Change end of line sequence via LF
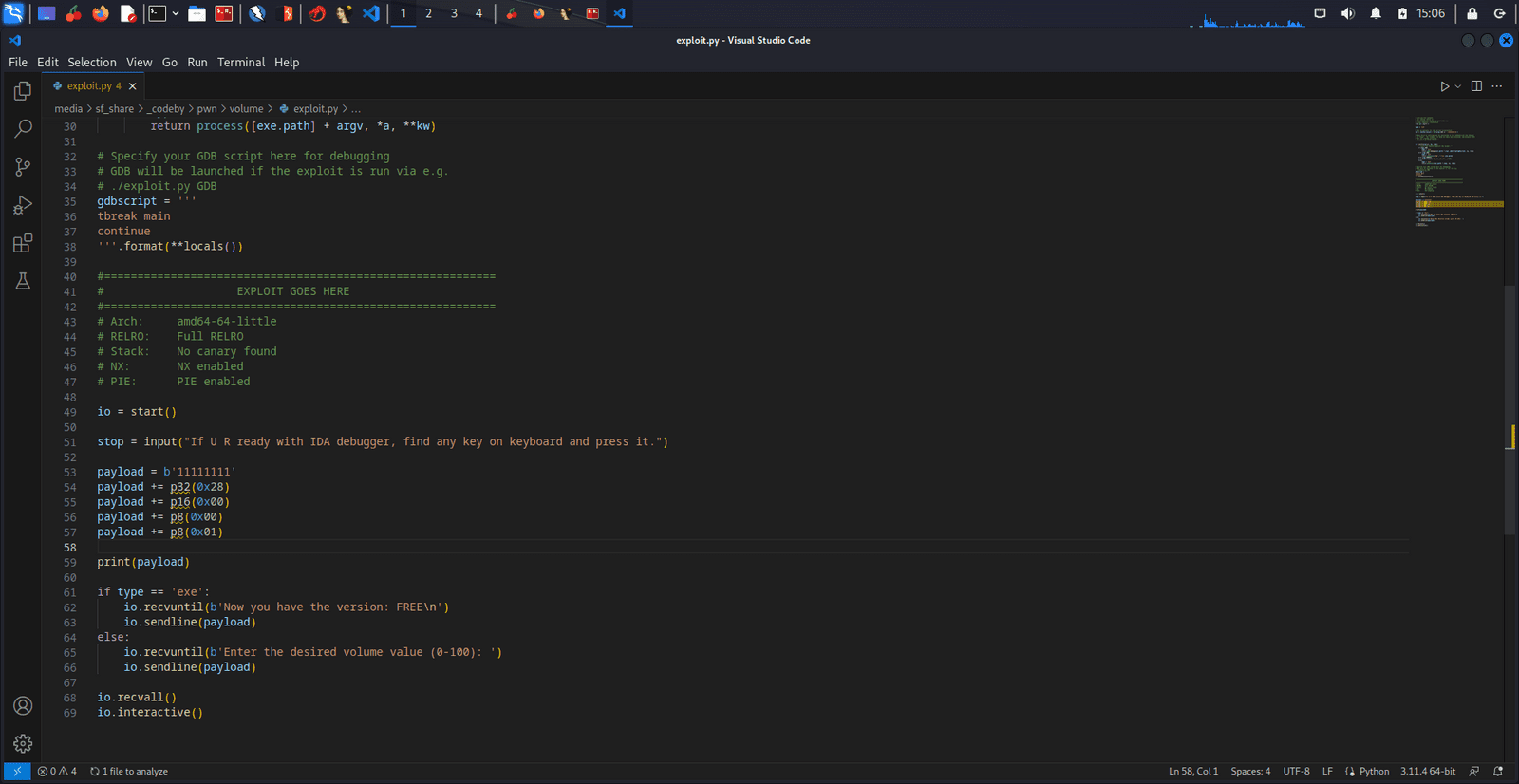Screen dimensions: 1519x784 point(1327,772)
